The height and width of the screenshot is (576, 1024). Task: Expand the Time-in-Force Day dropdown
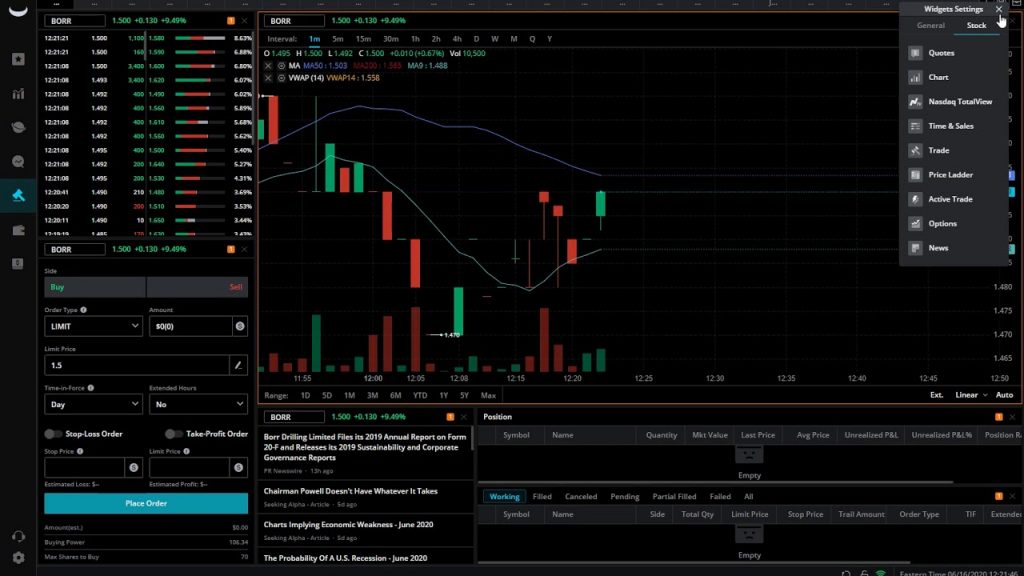click(93, 405)
